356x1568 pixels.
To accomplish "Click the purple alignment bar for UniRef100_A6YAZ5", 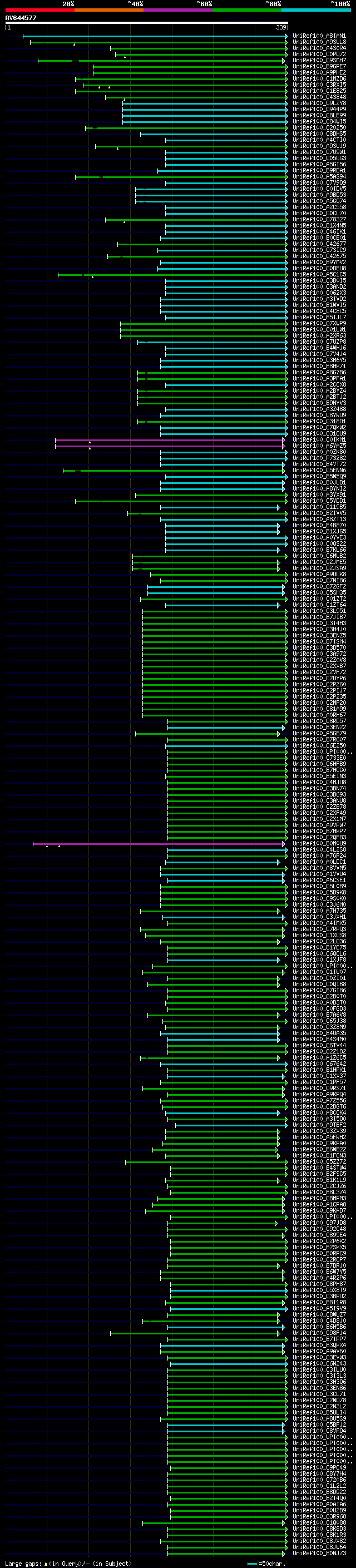I will 170,446.
